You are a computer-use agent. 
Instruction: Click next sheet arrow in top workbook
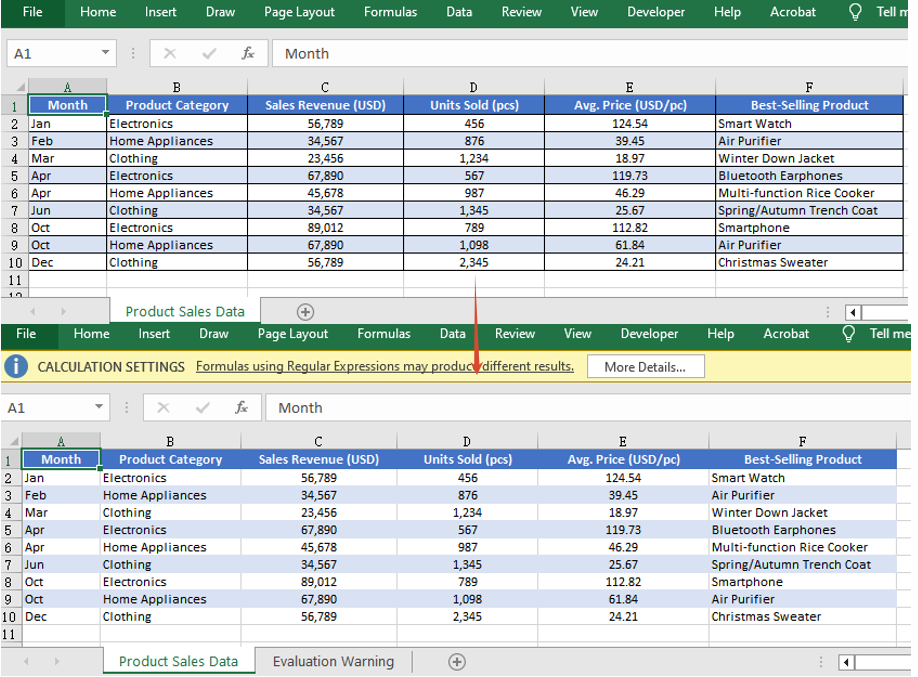click(63, 312)
